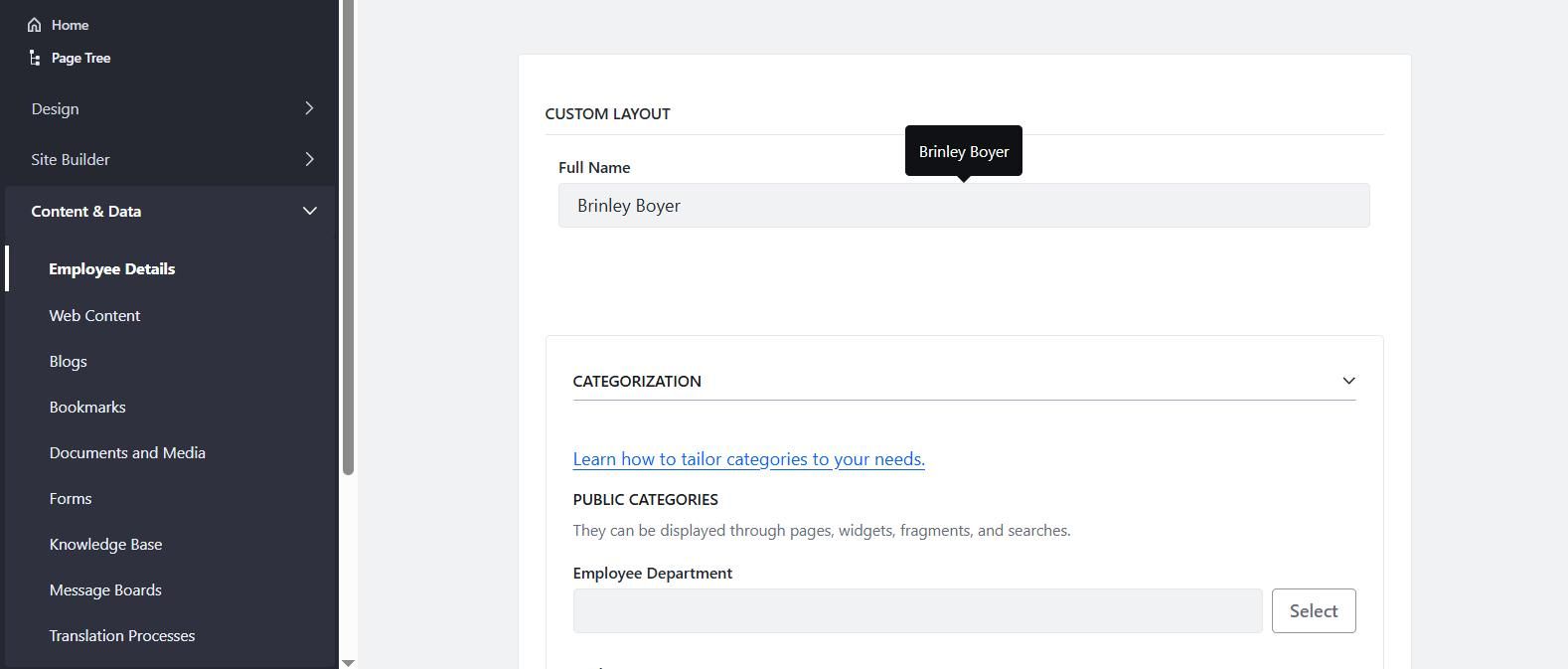Collapse the Categorization panel arrow
Image resolution: width=1568 pixels, height=669 pixels.
tap(1348, 381)
